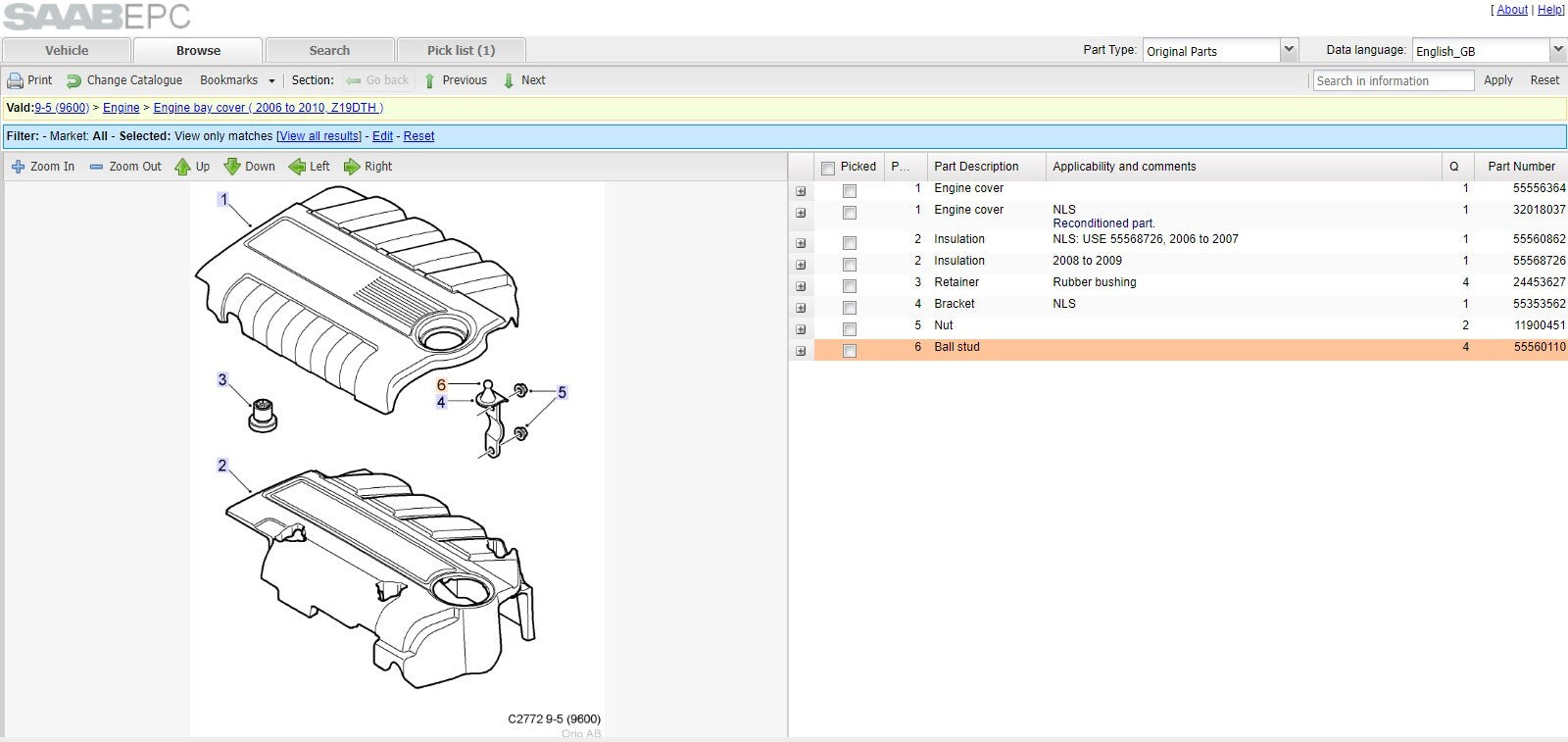Click the View all results link
1568x742 pixels.
(x=319, y=136)
